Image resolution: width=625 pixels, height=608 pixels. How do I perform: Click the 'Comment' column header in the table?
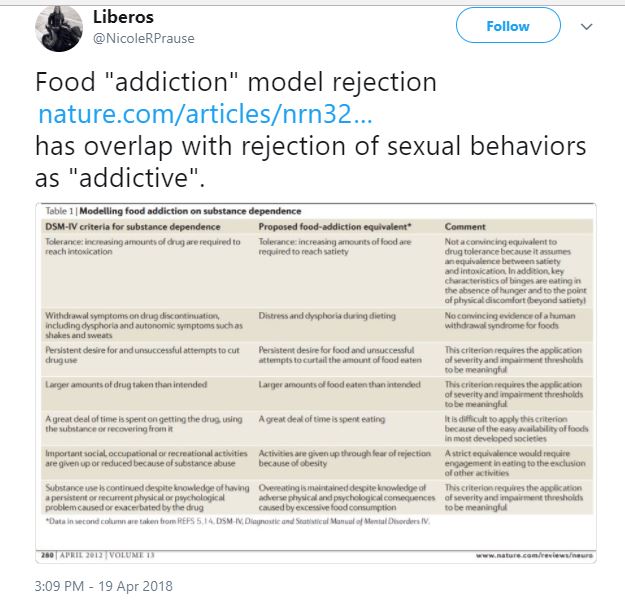coord(465,226)
